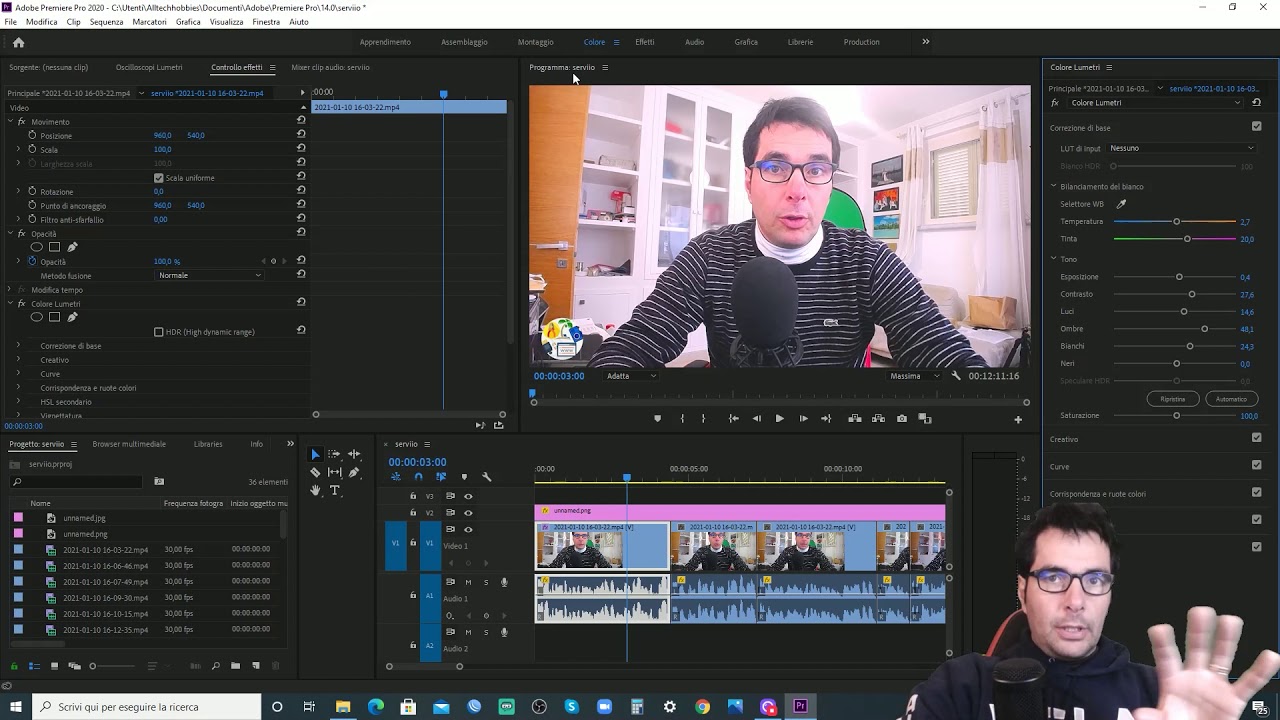
Task: Expand Correzione di base in effect controls
Action: pos(17,346)
